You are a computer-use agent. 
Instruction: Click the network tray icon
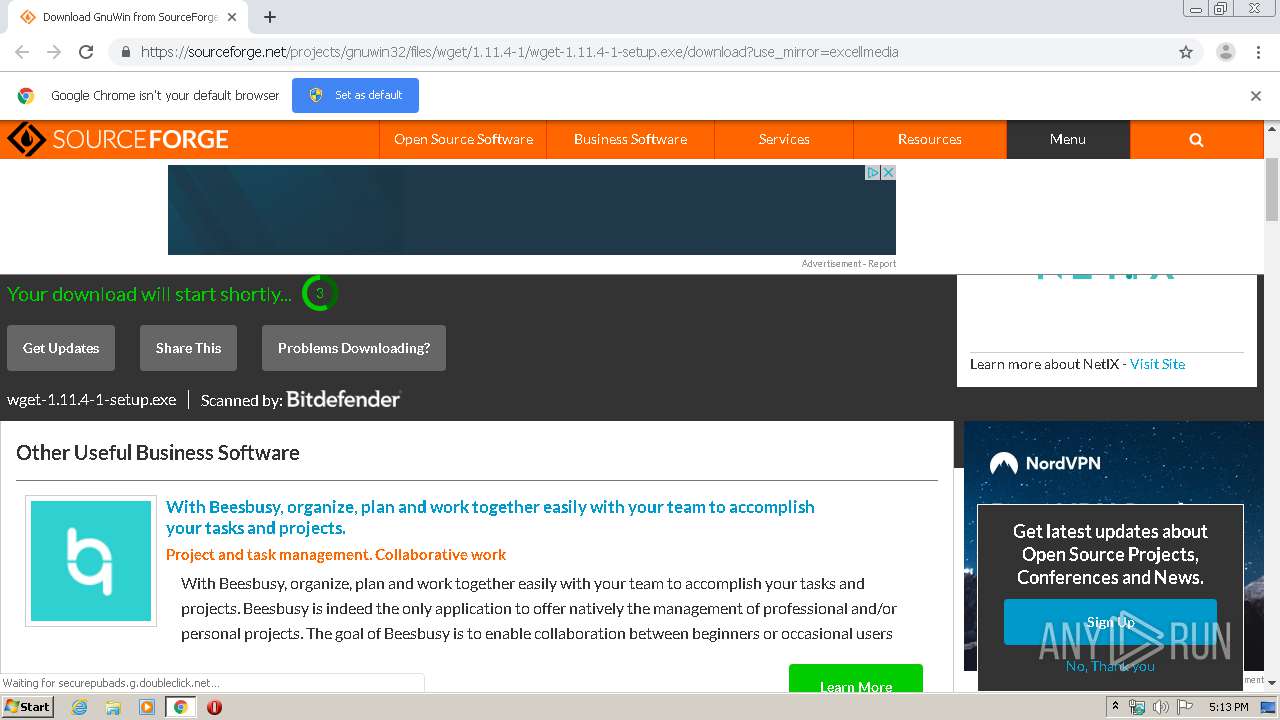click(1137, 707)
